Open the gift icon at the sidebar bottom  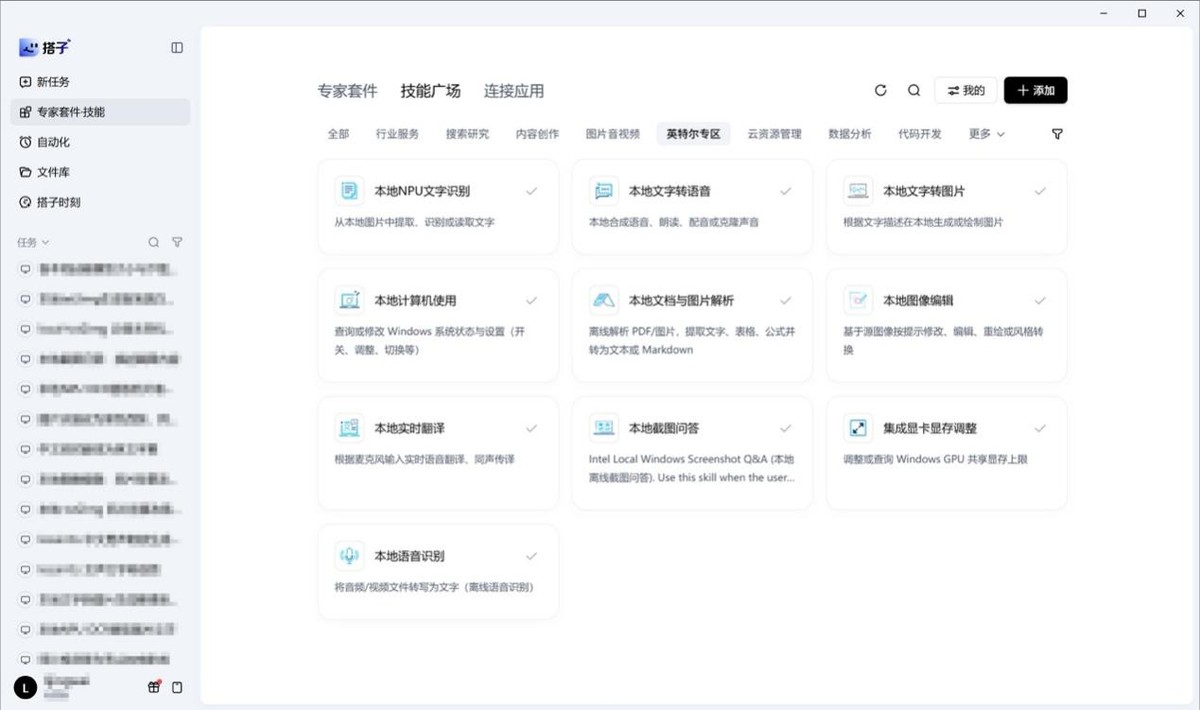(x=154, y=687)
